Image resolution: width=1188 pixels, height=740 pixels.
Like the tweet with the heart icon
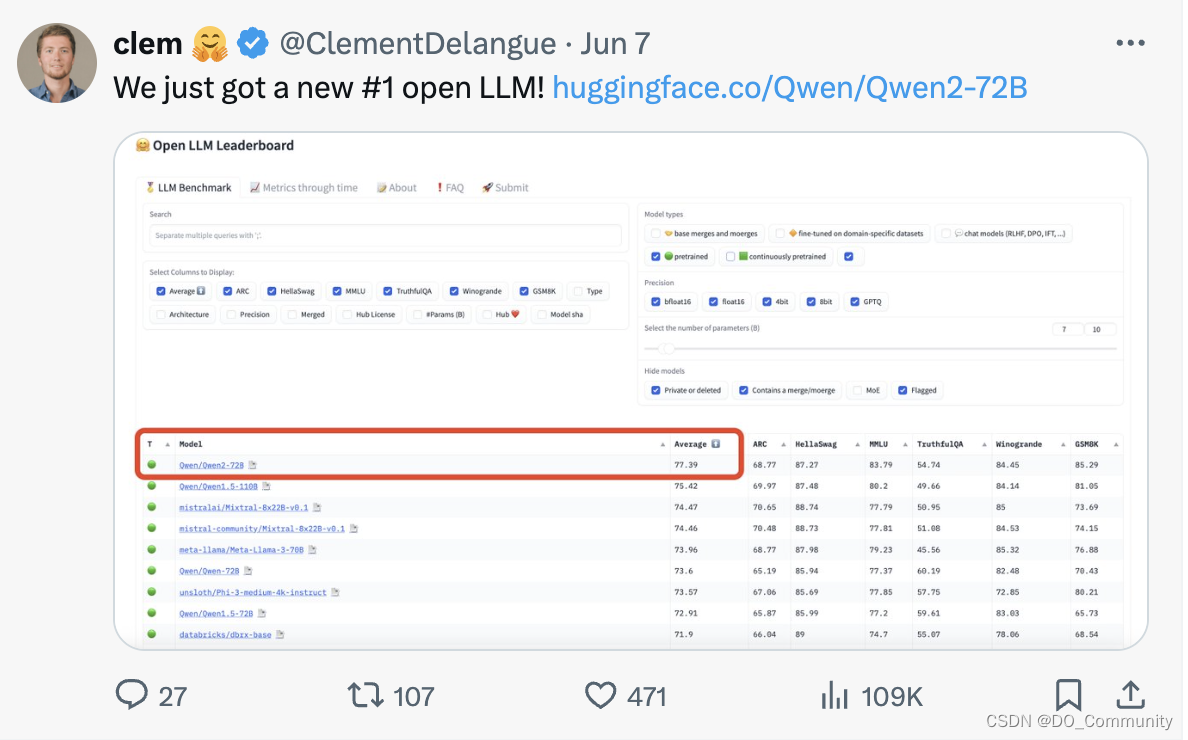[x=600, y=695]
